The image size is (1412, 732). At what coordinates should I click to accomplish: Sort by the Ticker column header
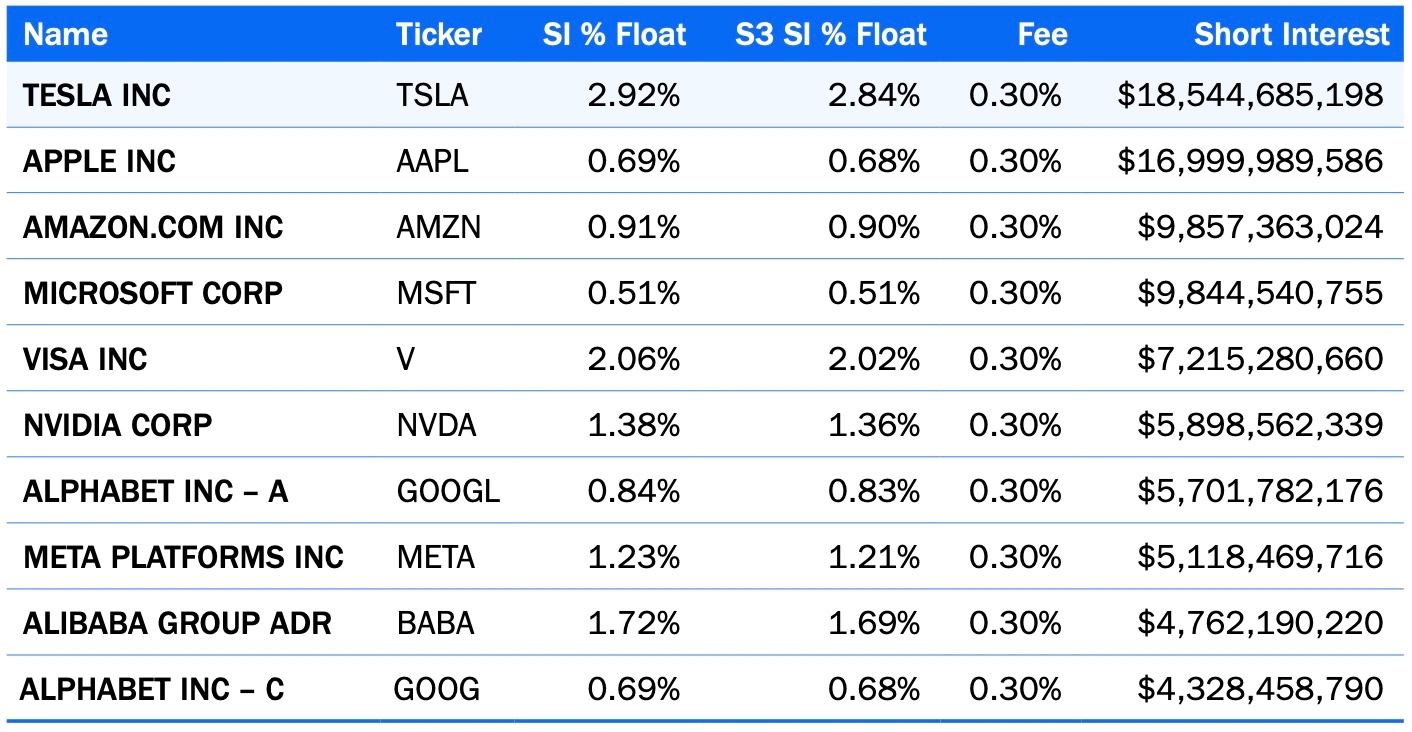click(439, 35)
